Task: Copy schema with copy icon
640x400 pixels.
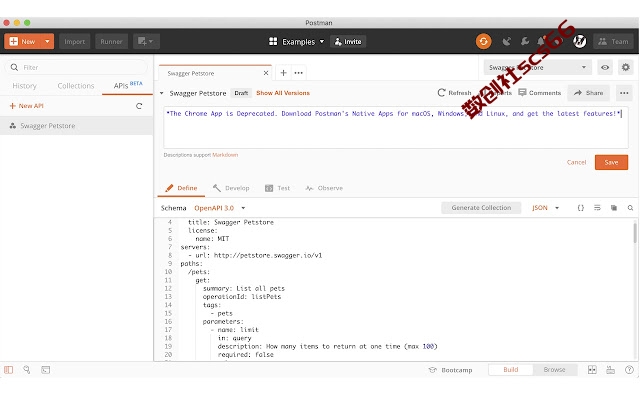Action: pyautogui.click(x=613, y=208)
